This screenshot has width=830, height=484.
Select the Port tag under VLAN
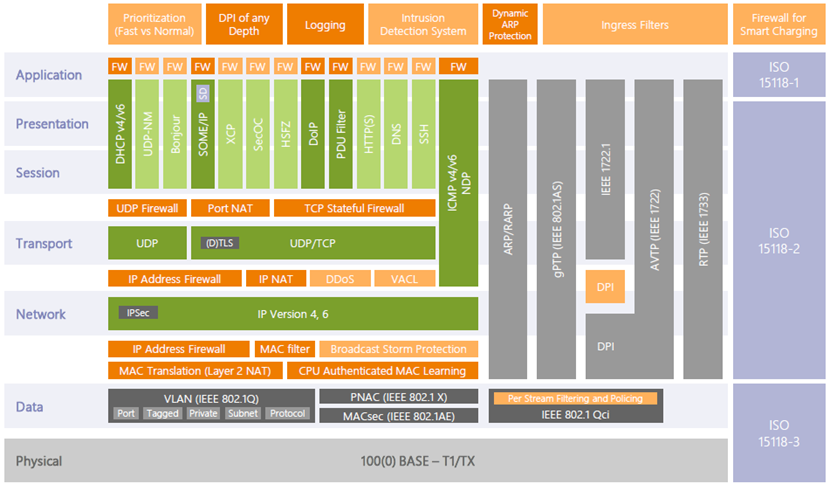pyautogui.click(x=126, y=413)
